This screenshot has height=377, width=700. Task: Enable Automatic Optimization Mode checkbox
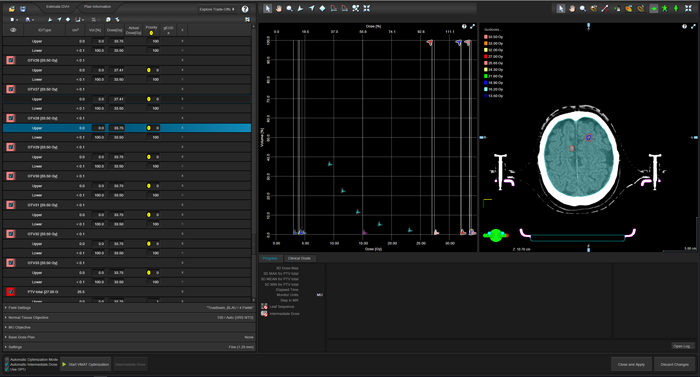click(x=7, y=360)
